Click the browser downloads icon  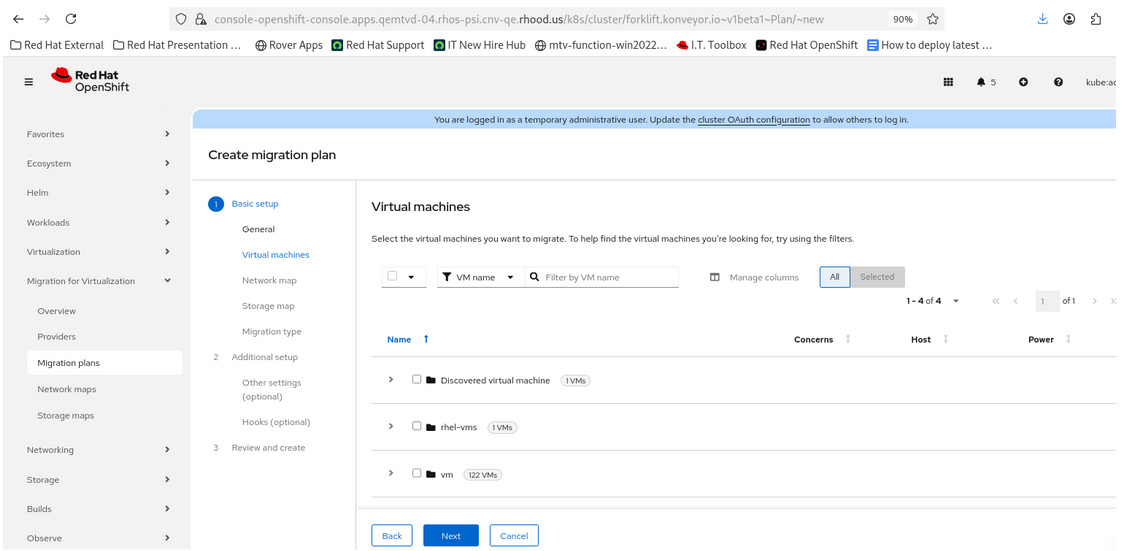pos(1042,19)
